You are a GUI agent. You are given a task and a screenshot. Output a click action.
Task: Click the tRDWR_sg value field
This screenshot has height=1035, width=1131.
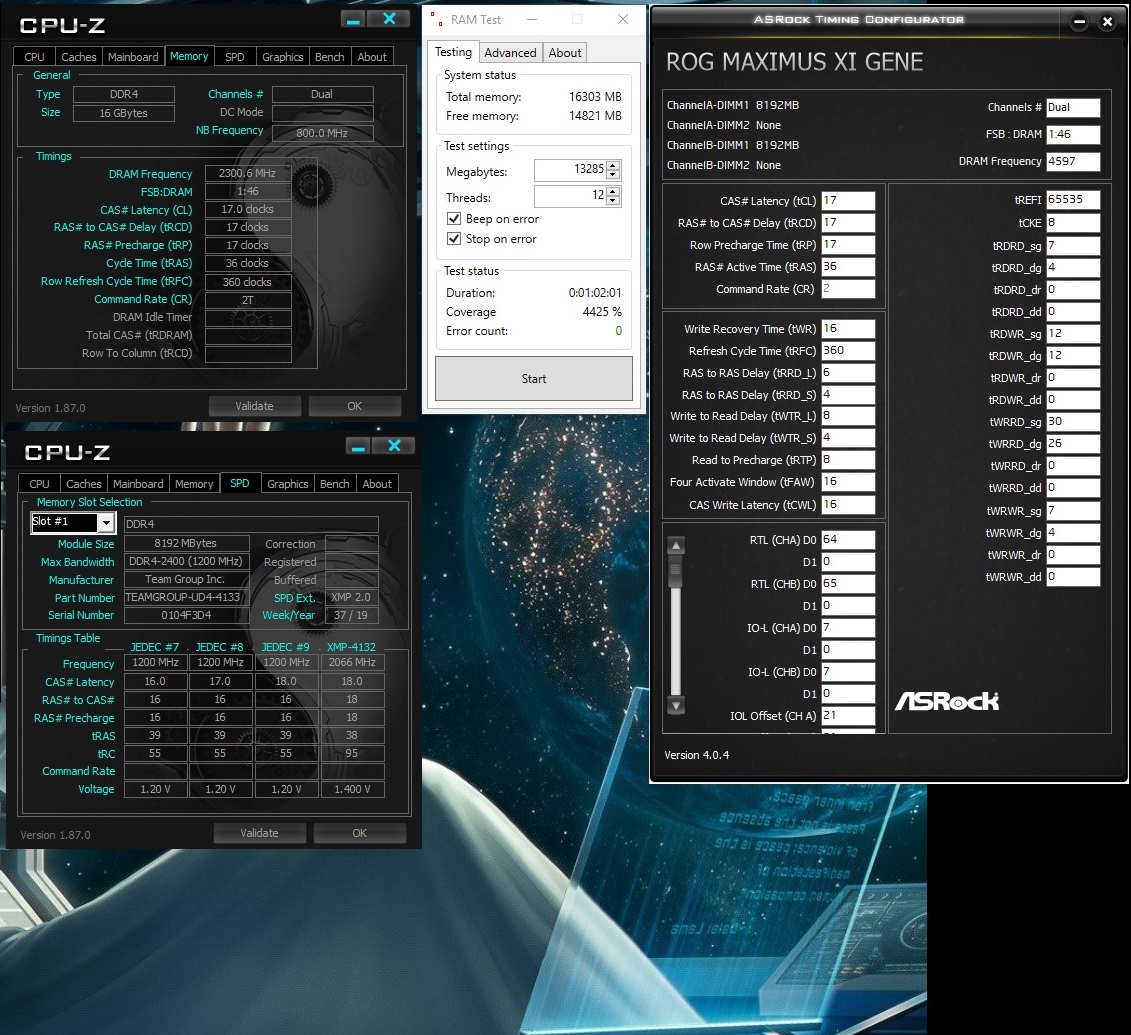pos(1073,334)
